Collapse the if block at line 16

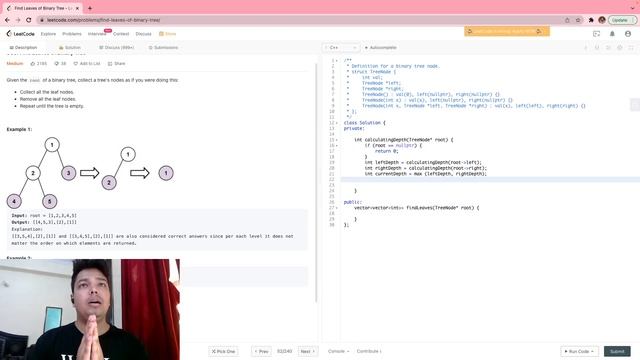337,146
